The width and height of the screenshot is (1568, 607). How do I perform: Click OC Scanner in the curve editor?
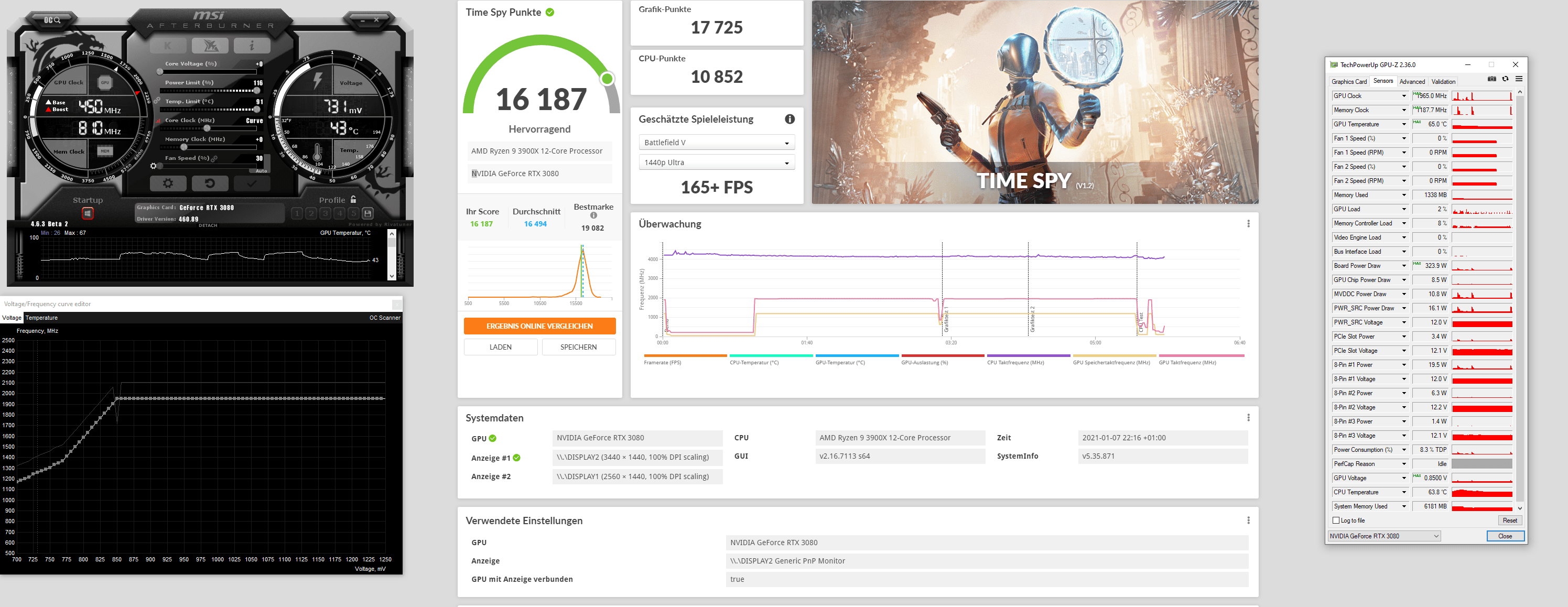coord(385,318)
